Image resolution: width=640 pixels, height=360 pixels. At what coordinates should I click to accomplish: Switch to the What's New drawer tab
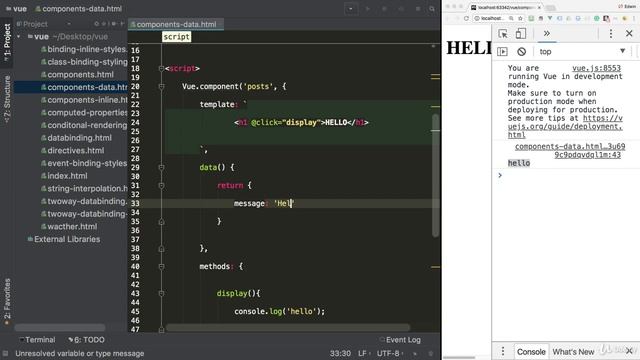click(573, 351)
